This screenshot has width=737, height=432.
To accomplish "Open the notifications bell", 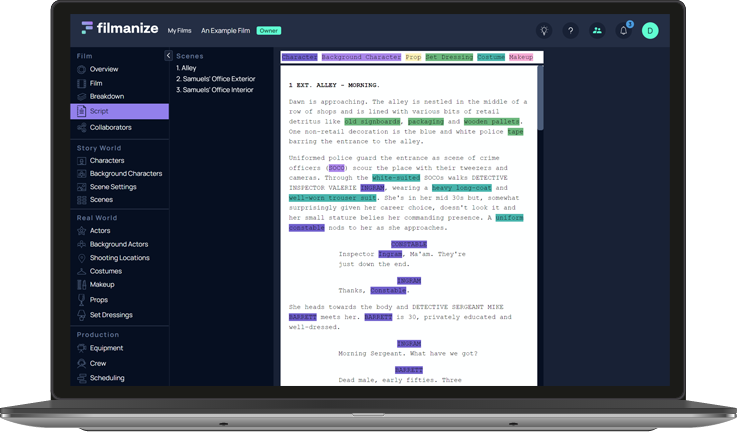I will point(624,31).
